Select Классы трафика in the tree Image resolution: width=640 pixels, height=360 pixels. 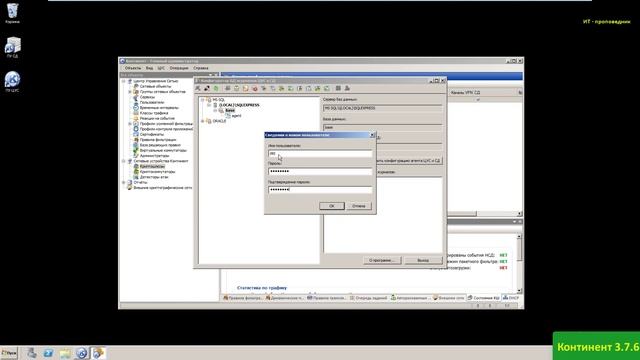click(154, 113)
